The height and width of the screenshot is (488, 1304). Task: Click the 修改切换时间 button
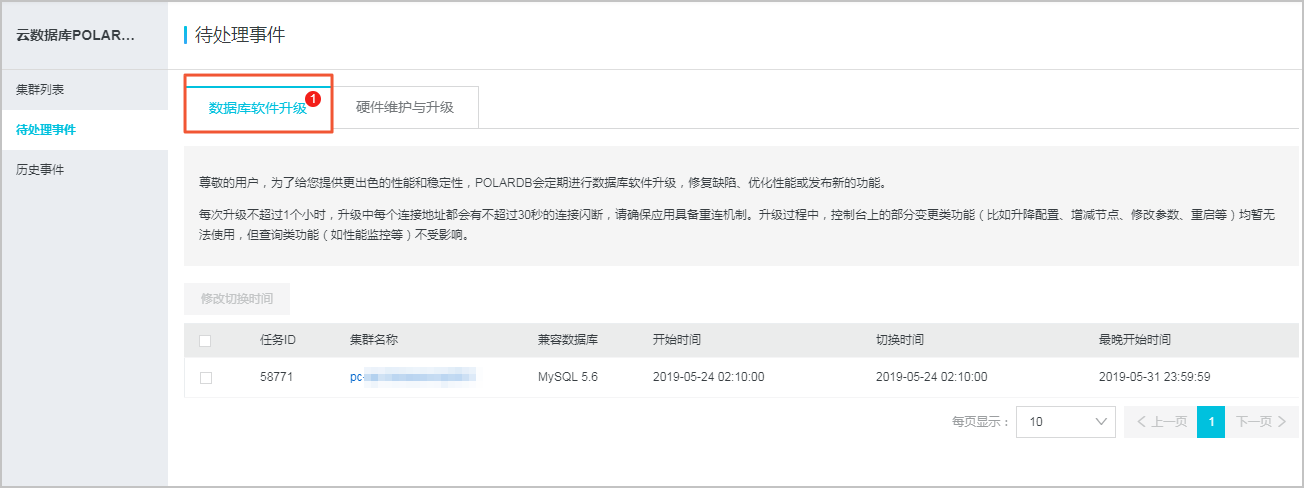click(237, 299)
